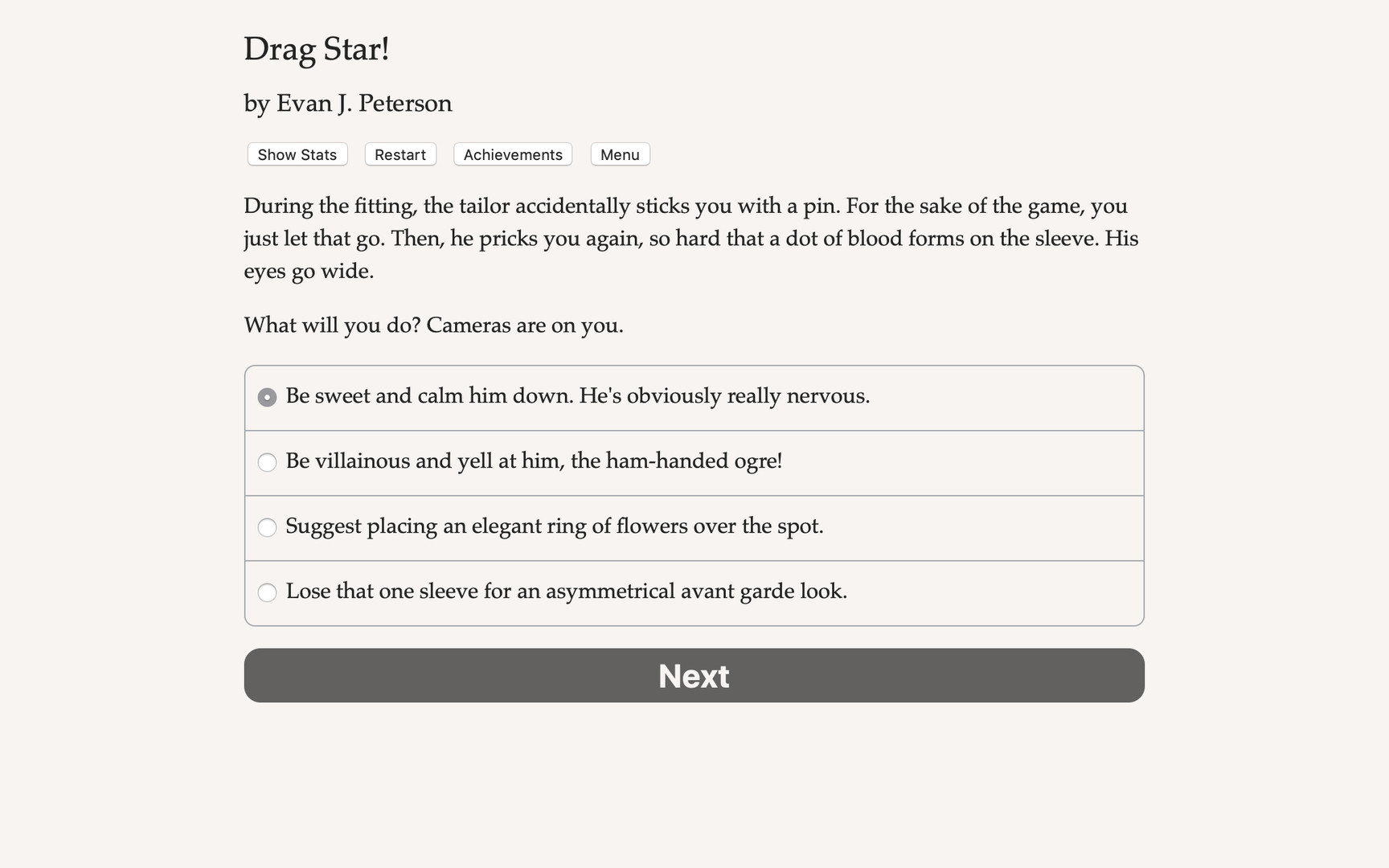Click the empty radio circle for the sleeve option

click(x=267, y=592)
